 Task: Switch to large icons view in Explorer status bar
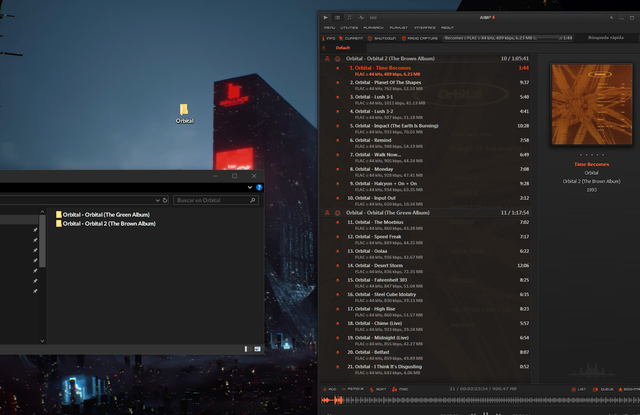point(257,349)
